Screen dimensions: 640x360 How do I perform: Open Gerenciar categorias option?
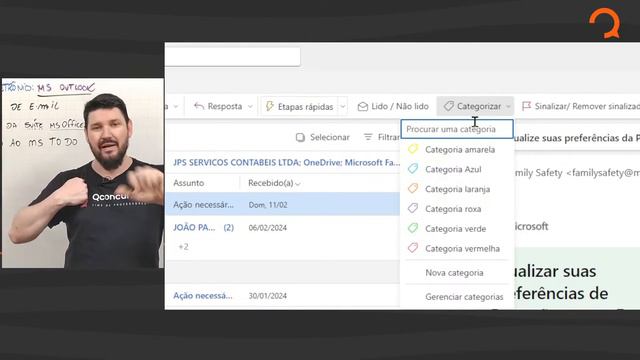pos(464,297)
